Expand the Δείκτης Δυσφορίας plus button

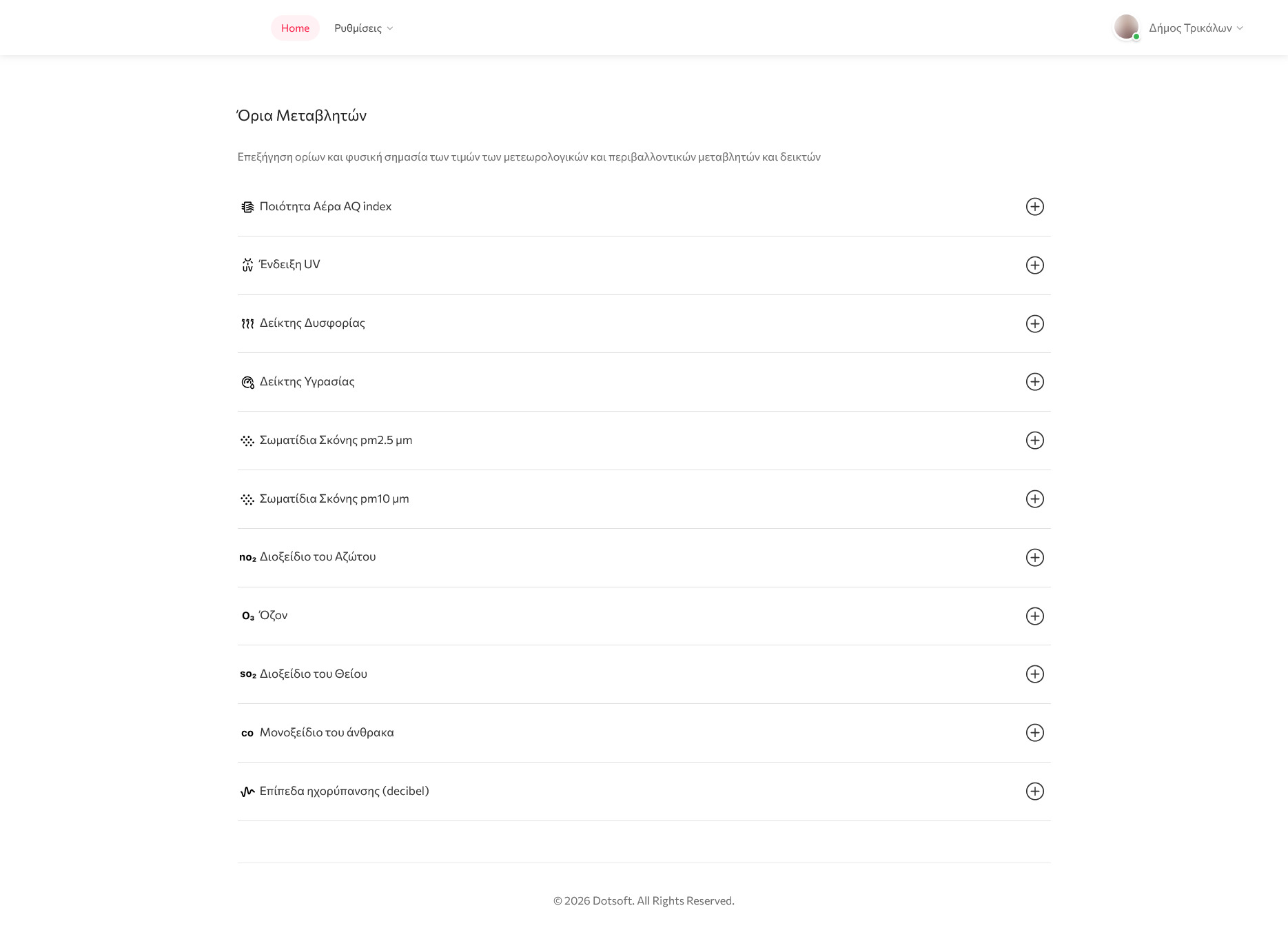(x=1034, y=324)
